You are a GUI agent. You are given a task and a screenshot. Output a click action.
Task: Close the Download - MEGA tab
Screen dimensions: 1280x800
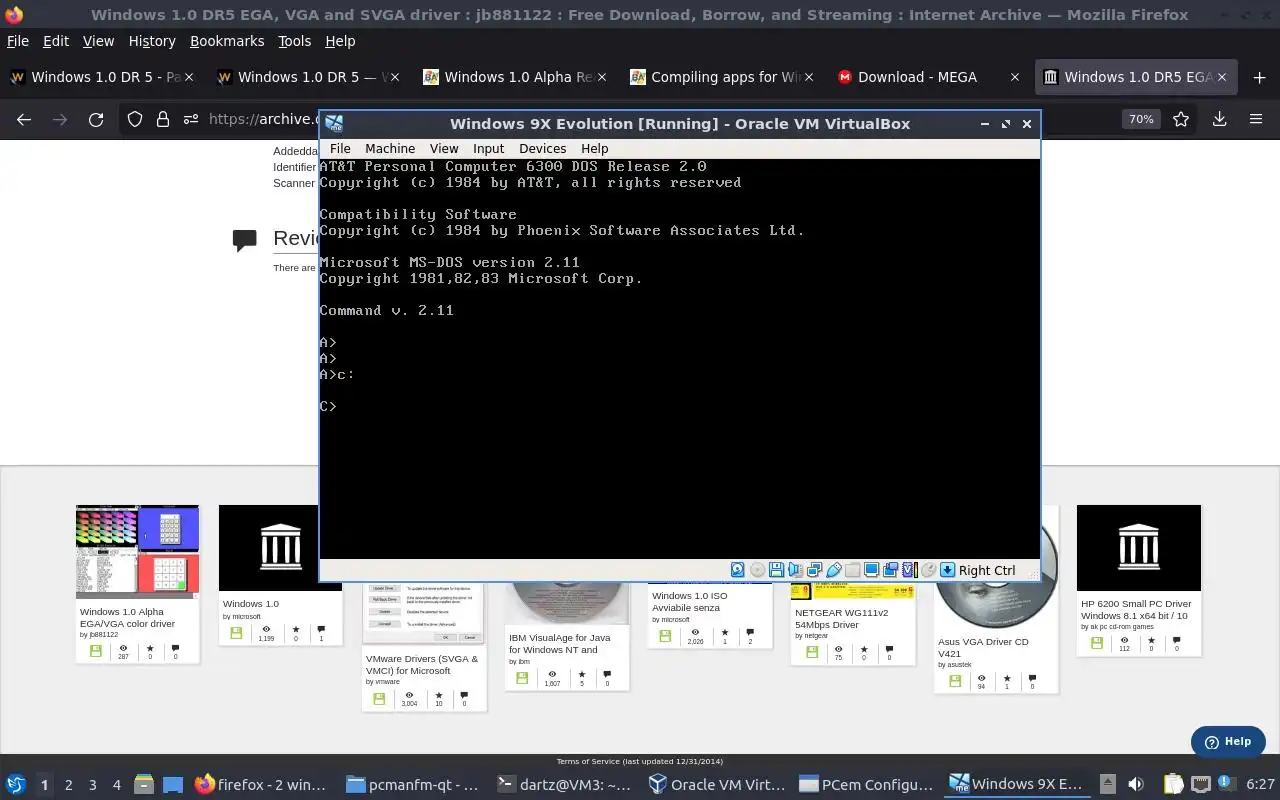[1015, 77]
